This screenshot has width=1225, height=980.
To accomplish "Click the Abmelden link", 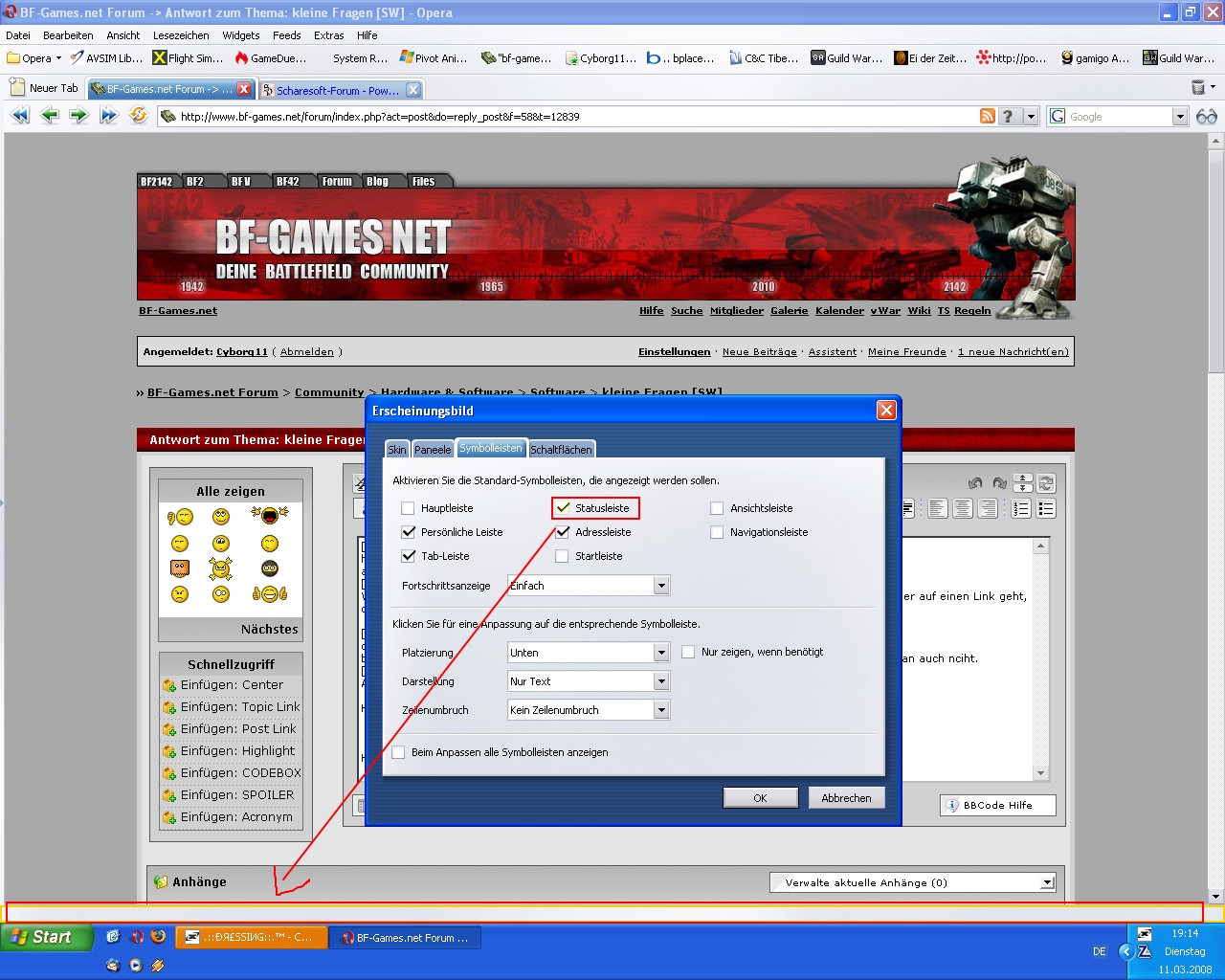I will 307,352.
